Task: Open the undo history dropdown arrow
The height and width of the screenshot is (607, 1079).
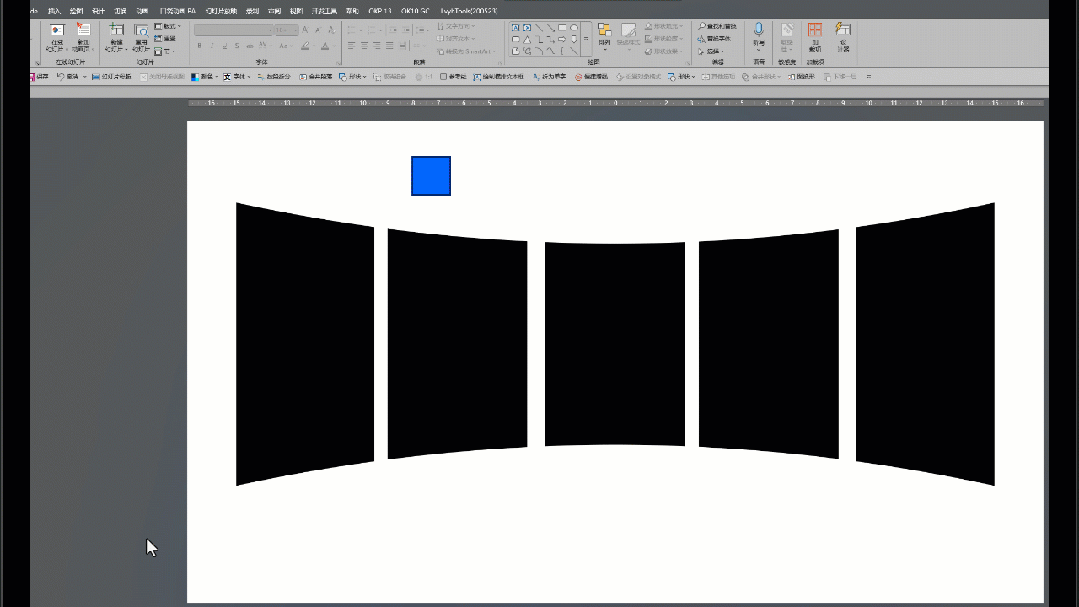Action: point(85,76)
